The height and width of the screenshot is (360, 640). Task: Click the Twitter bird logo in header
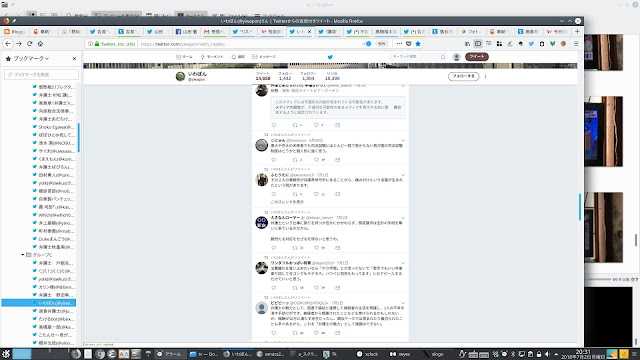pos(330,57)
